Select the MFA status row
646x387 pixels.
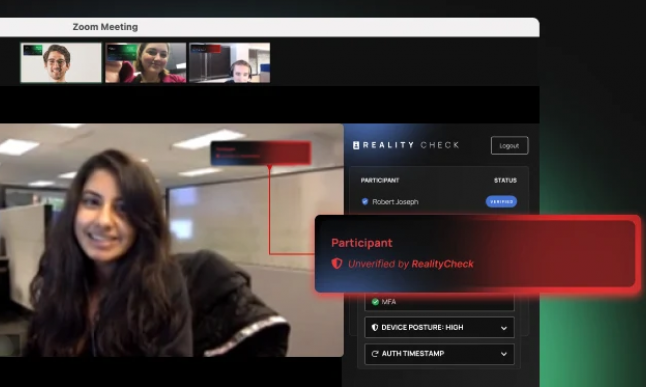point(439,302)
